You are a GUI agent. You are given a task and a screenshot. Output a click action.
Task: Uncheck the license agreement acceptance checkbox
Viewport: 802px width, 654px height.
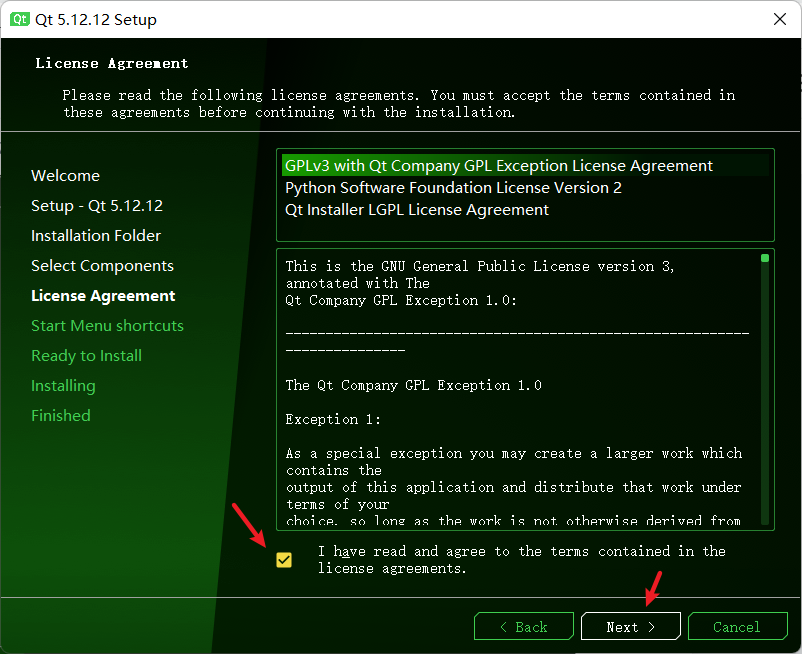pos(284,560)
